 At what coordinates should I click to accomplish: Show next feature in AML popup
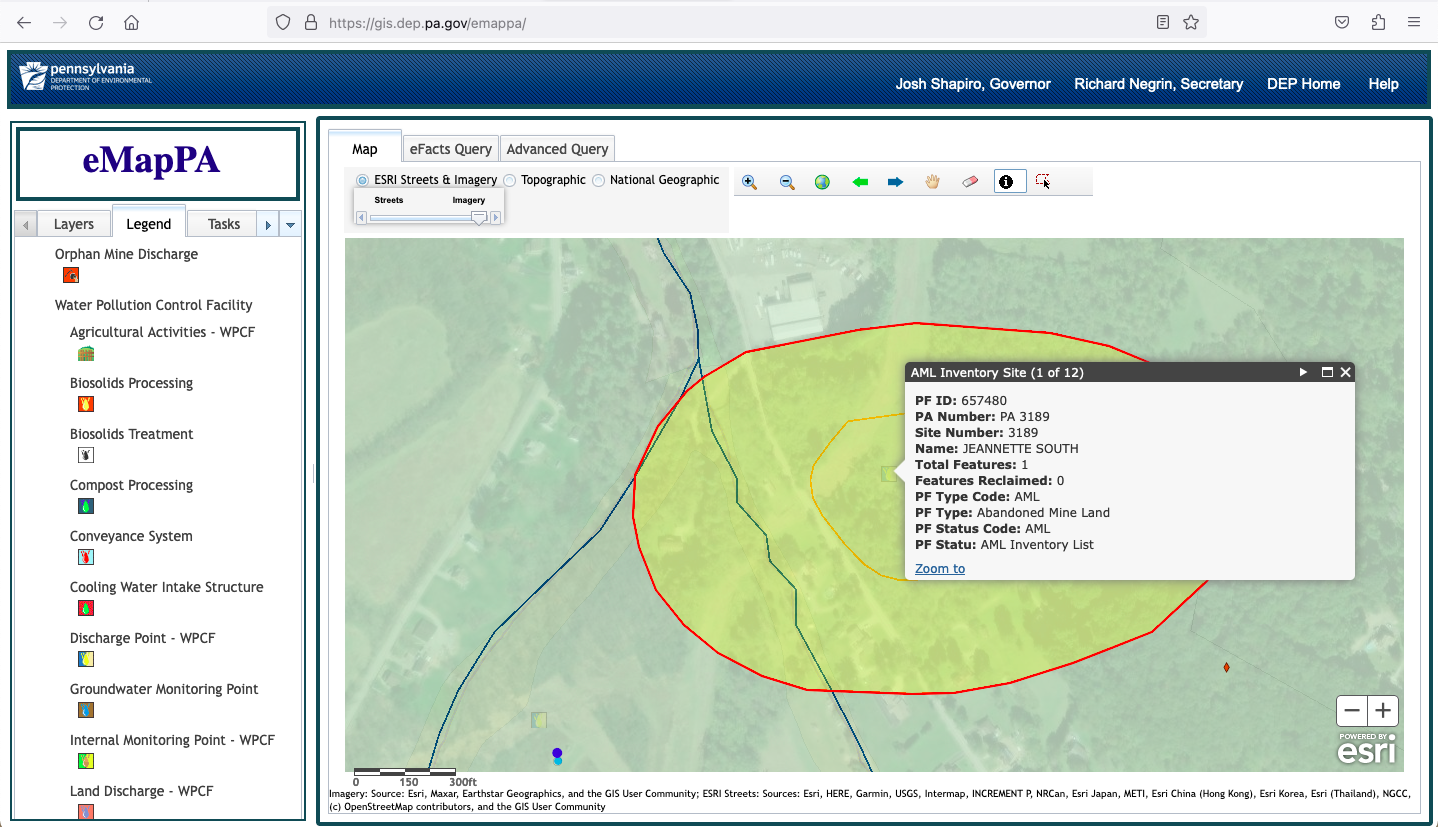[1303, 372]
